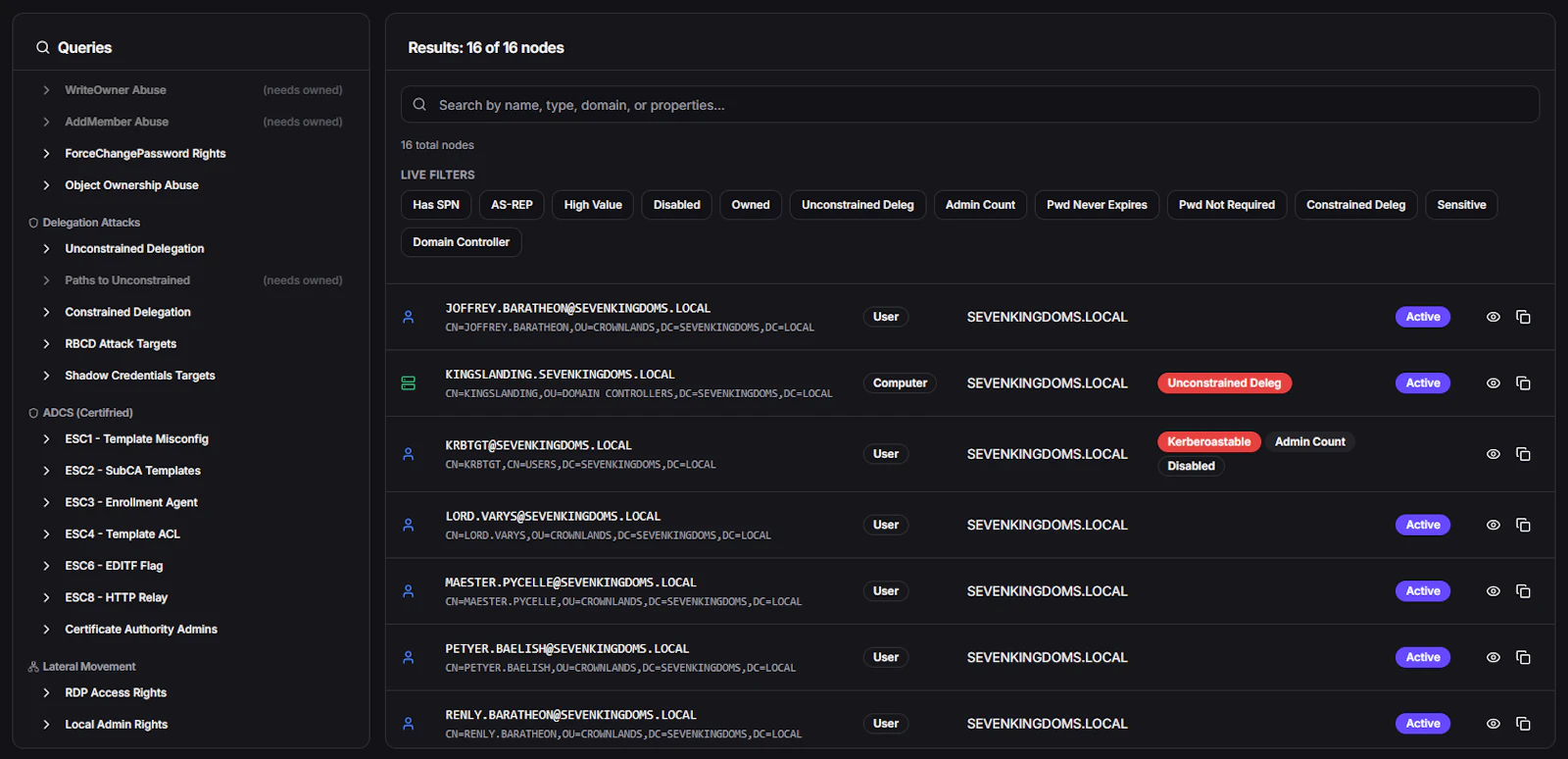Image resolution: width=1568 pixels, height=759 pixels.
Task: Select the Local Admin Rights query
Action: (117, 725)
